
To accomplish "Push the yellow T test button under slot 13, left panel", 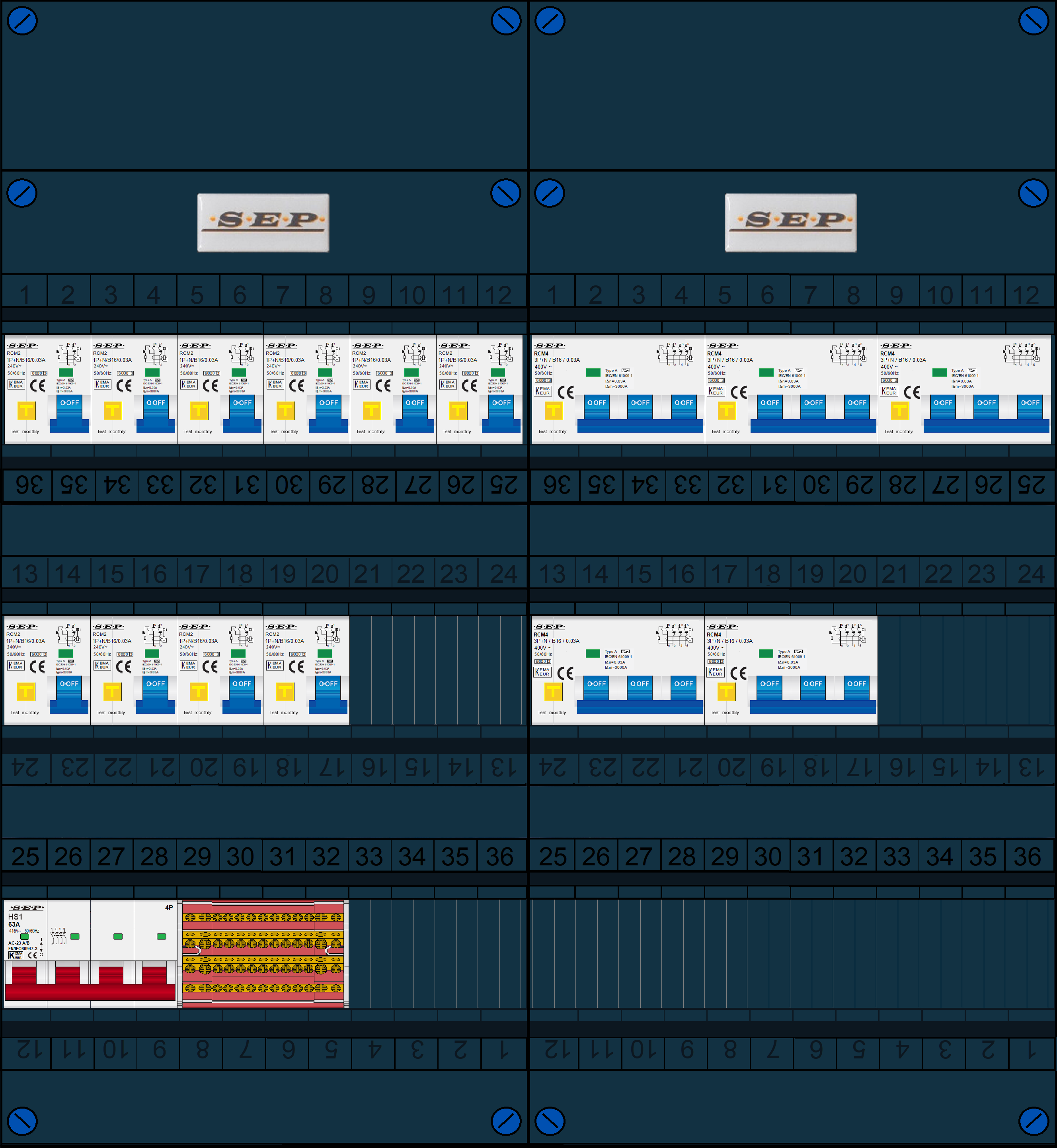I will click(26, 691).
